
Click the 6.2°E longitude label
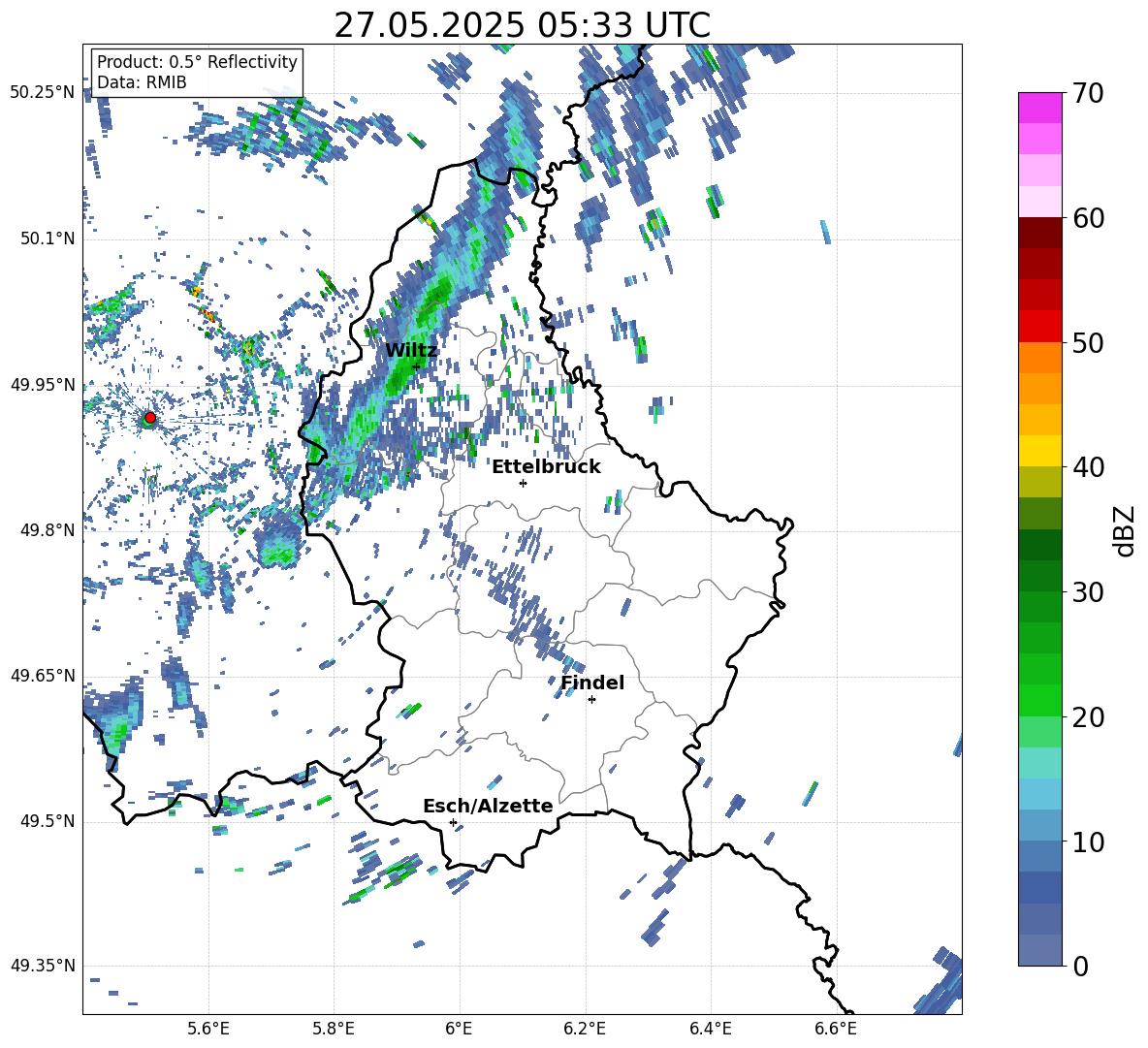(585, 1029)
